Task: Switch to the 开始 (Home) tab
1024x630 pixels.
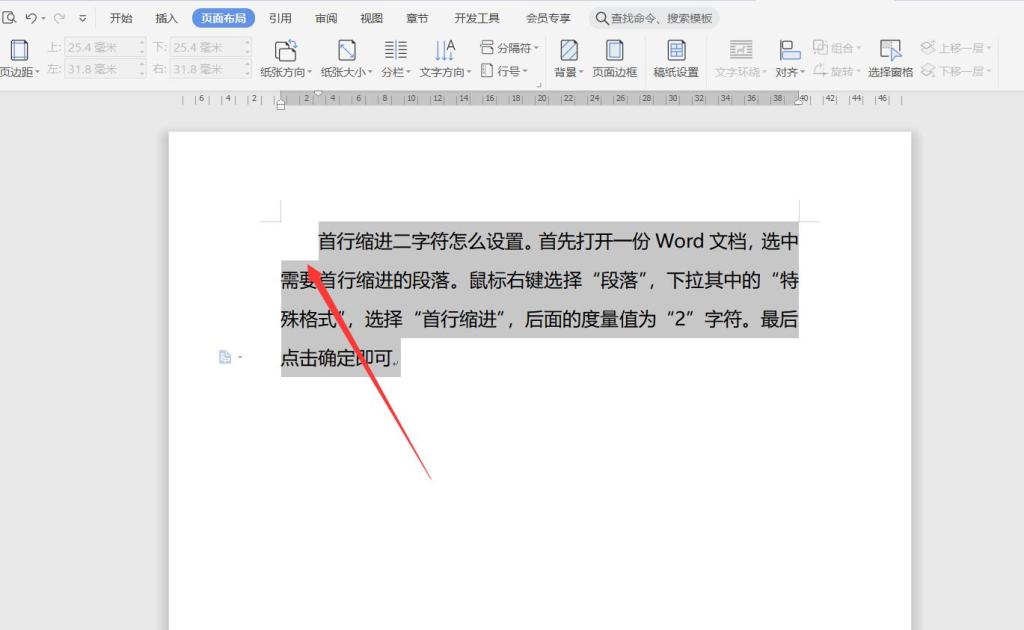Action: click(x=121, y=18)
